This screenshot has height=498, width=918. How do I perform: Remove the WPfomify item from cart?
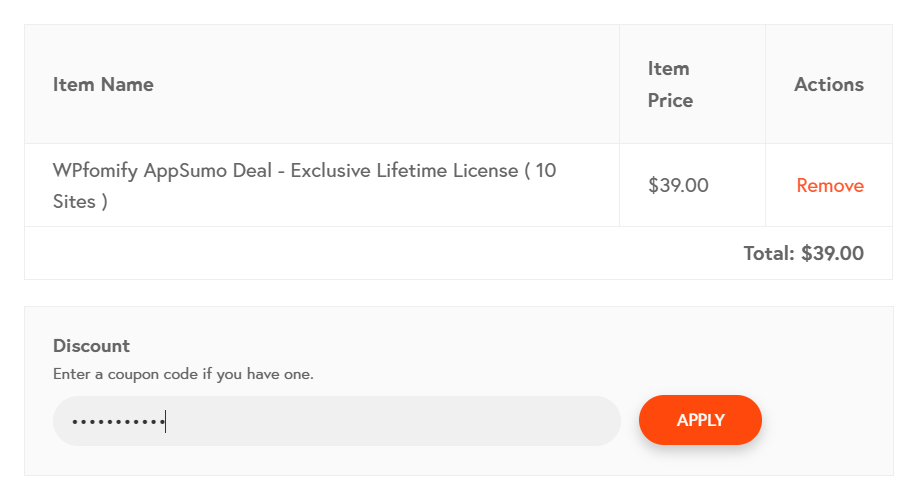(x=830, y=186)
